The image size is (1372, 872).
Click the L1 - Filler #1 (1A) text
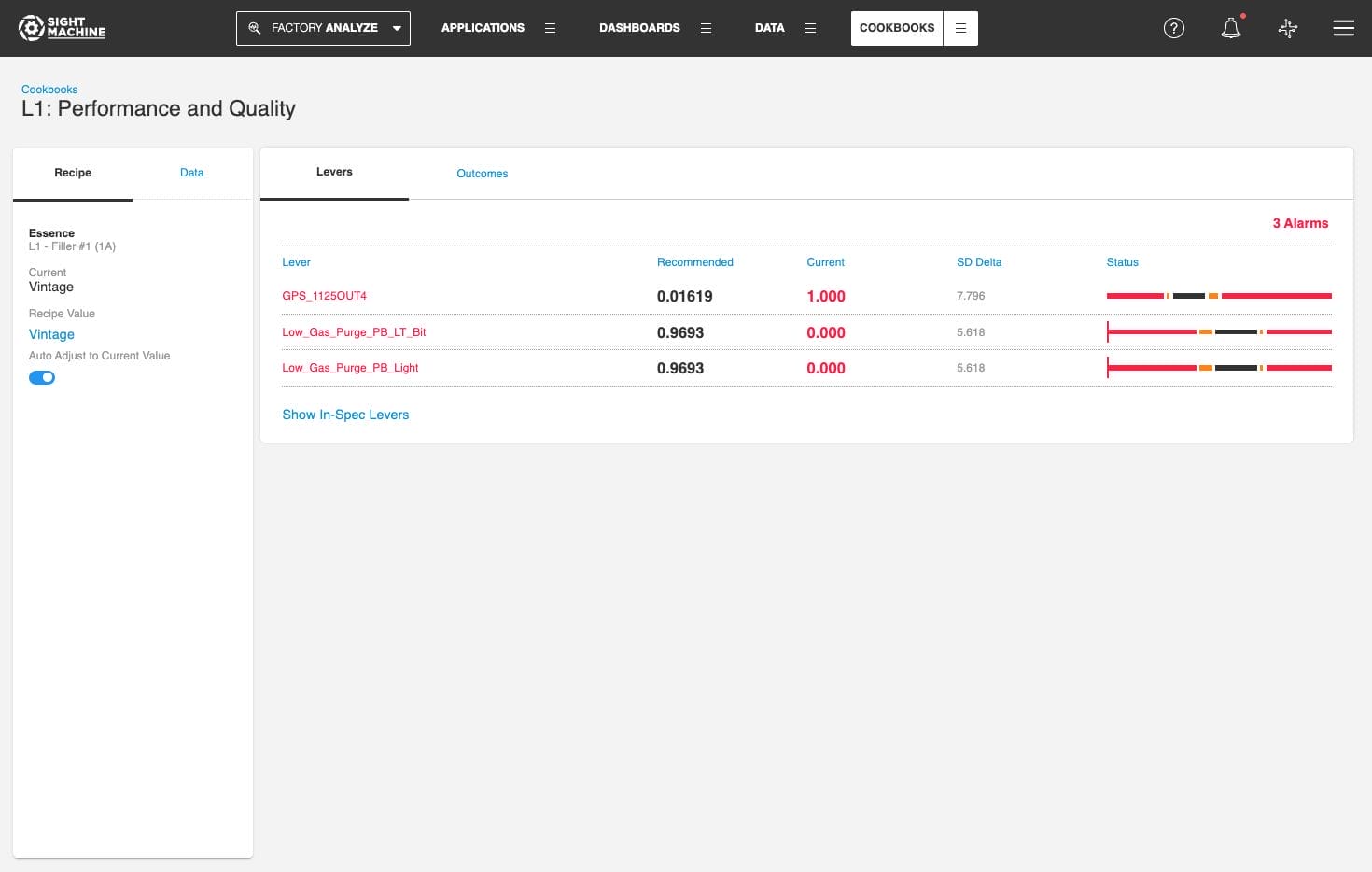(x=72, y=246)
